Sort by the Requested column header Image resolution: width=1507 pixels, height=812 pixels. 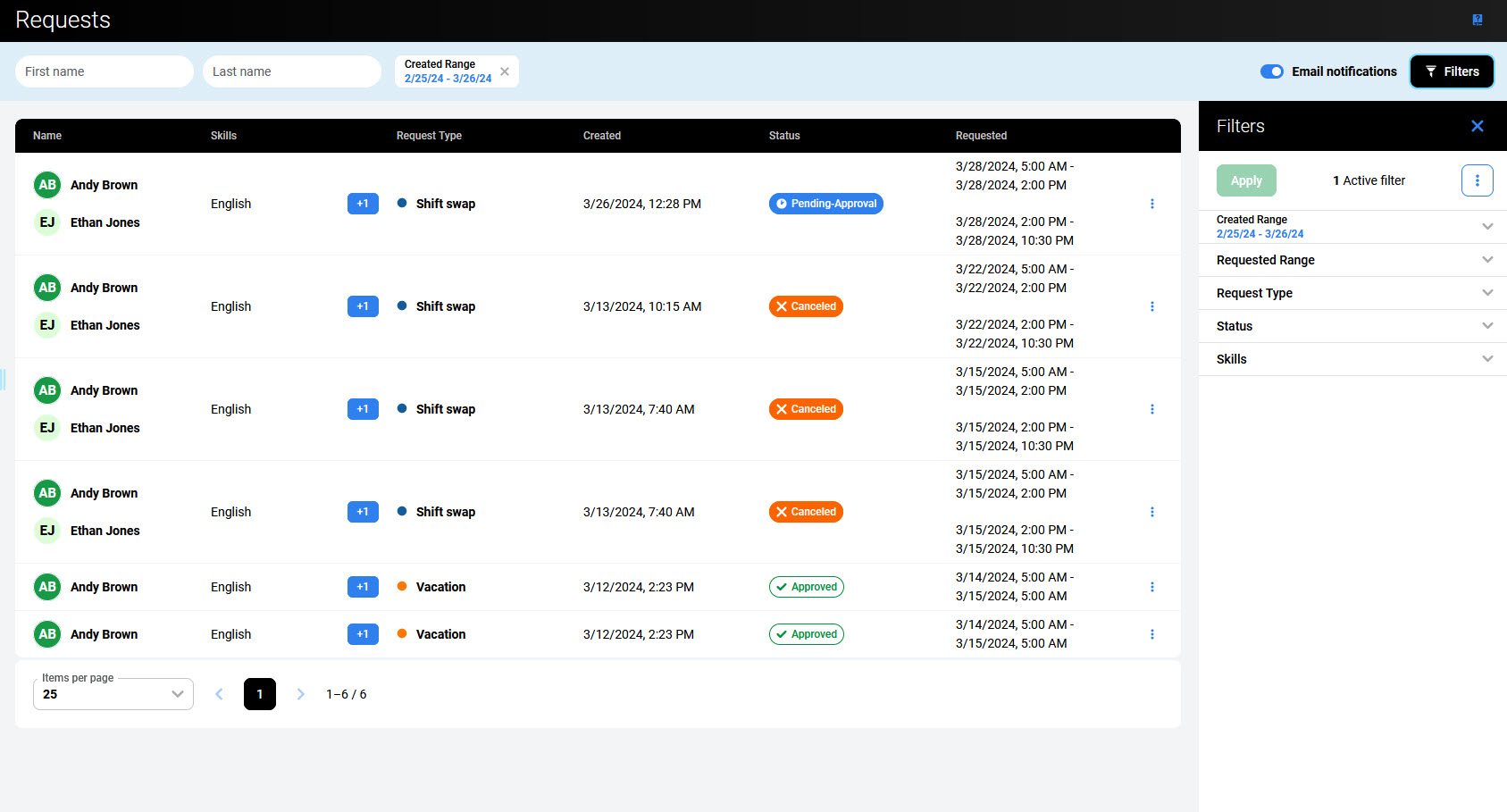click(981, 136)
